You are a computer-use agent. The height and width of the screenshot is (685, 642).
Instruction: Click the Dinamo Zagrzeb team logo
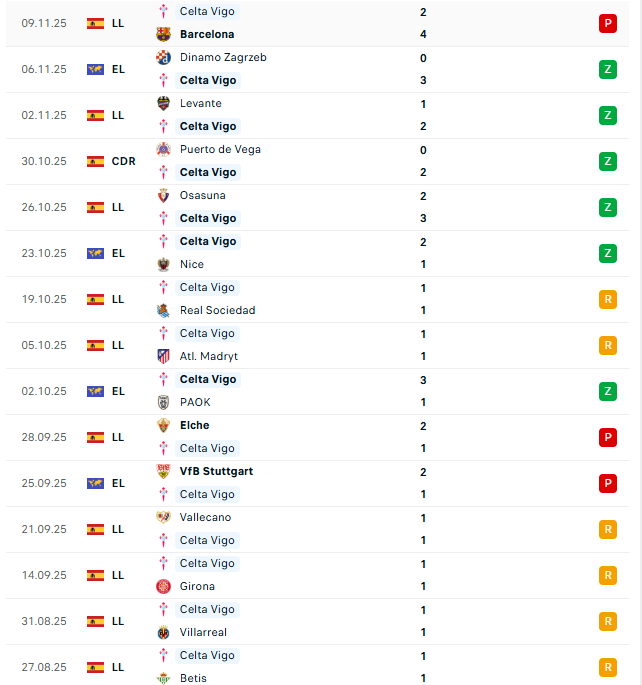[164, 57]
